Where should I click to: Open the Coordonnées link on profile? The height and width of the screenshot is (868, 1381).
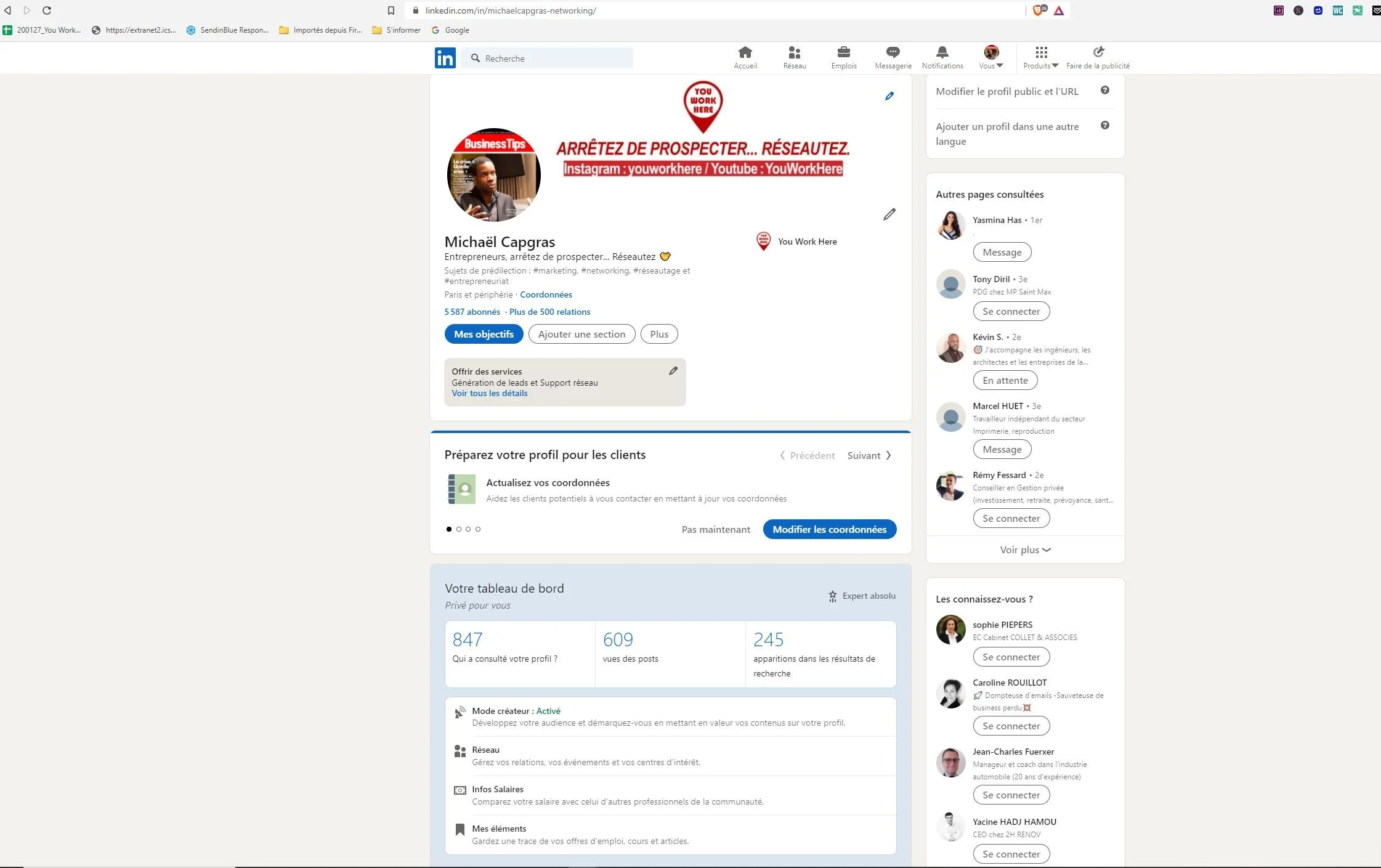click(546, 294)
